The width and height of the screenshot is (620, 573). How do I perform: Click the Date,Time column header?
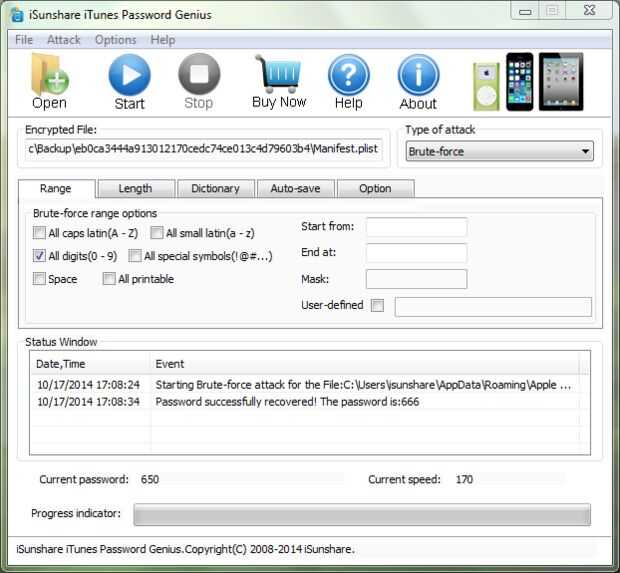click(91, 364)
